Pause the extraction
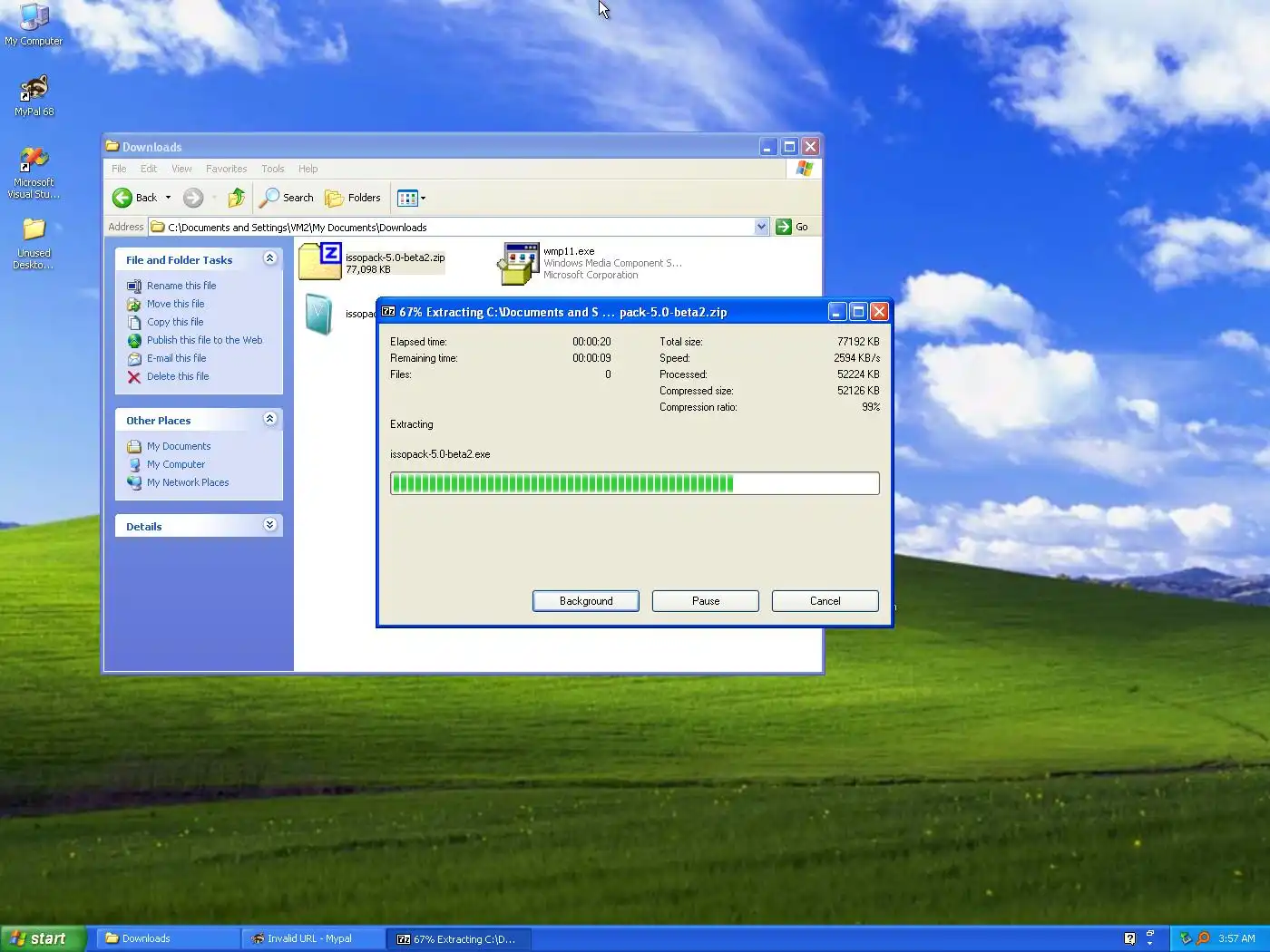The height and width of the screenshot is (952, 1270). click(706, 601)
